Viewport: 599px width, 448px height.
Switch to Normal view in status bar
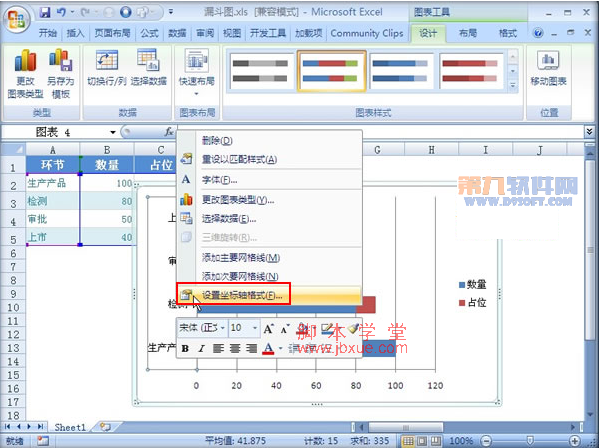(408, 441)
